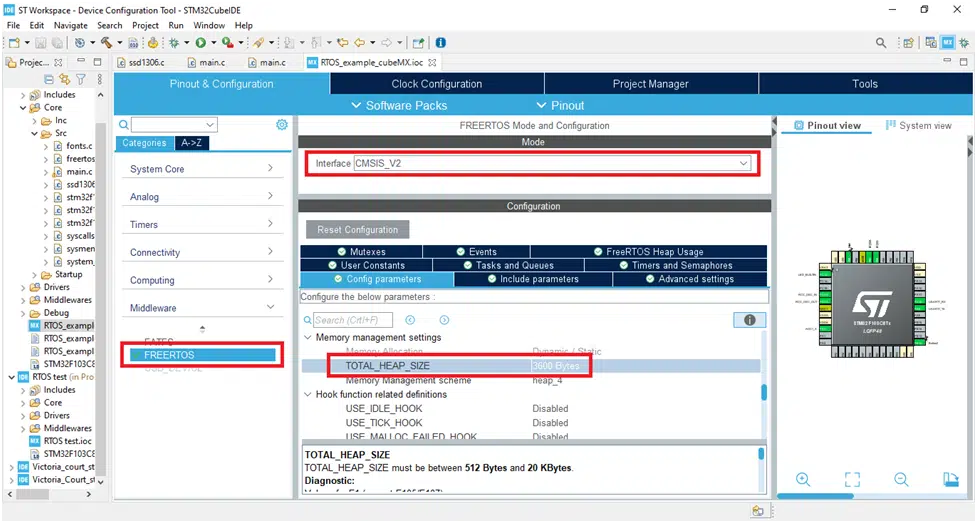977x523 pixels.
Task: Select FREERTOS in Middleware list
Action: (x=201, y=355)
